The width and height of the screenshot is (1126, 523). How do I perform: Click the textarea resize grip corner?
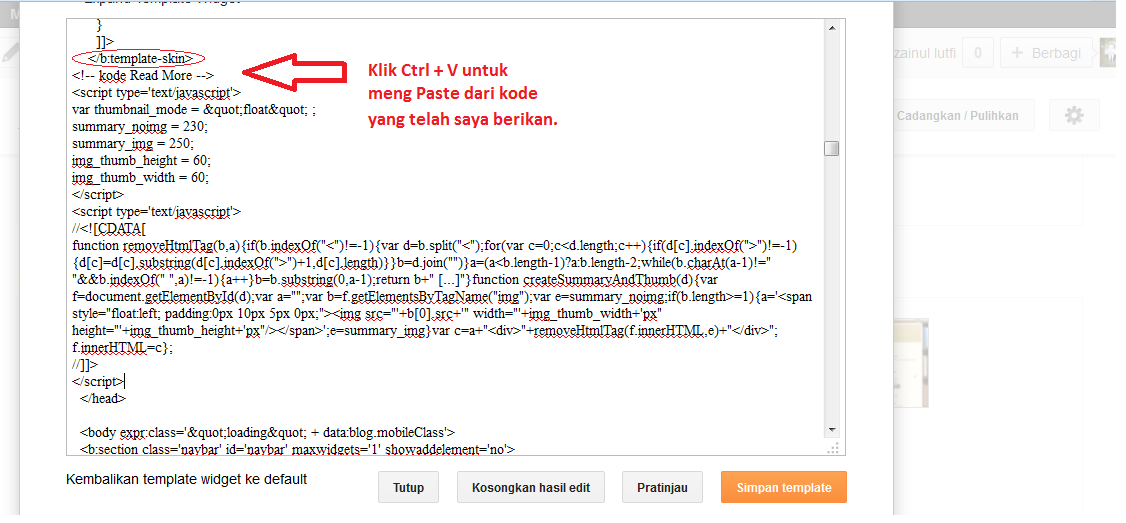(833, 448)
